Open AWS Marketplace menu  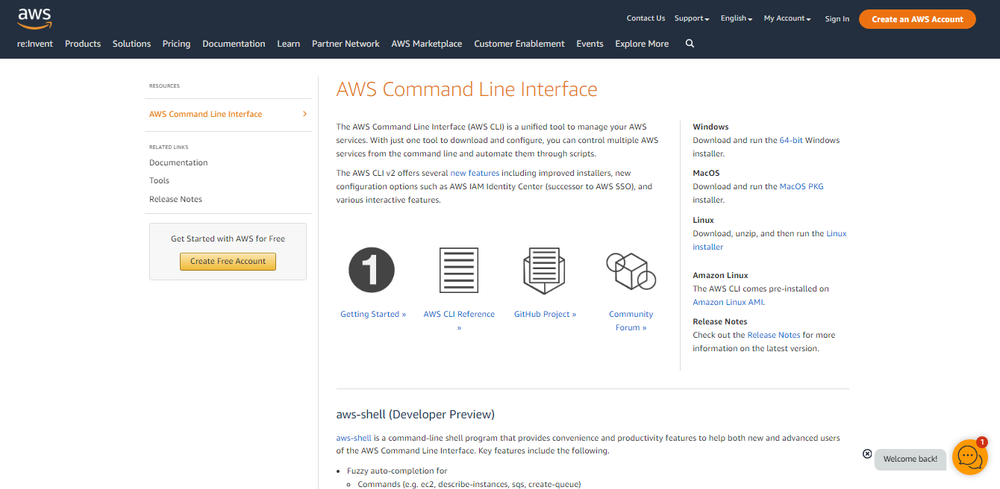(x=427, y=43)
